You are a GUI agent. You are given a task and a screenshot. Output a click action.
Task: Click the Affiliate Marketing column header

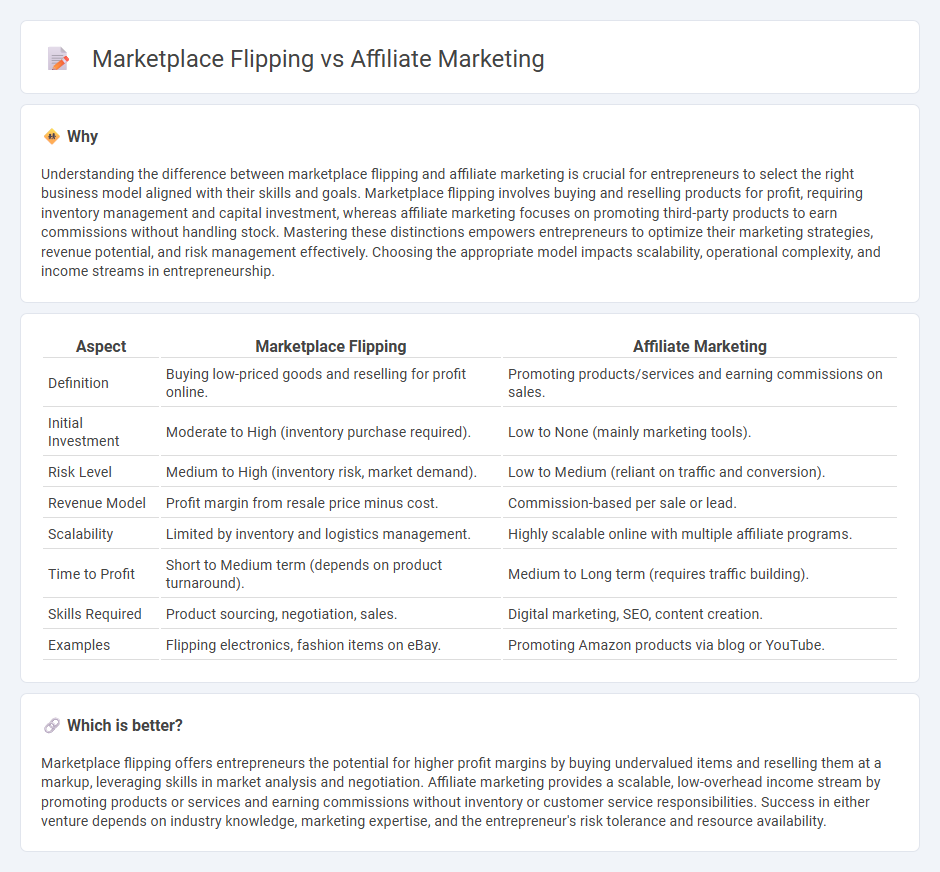click(700, 346)
